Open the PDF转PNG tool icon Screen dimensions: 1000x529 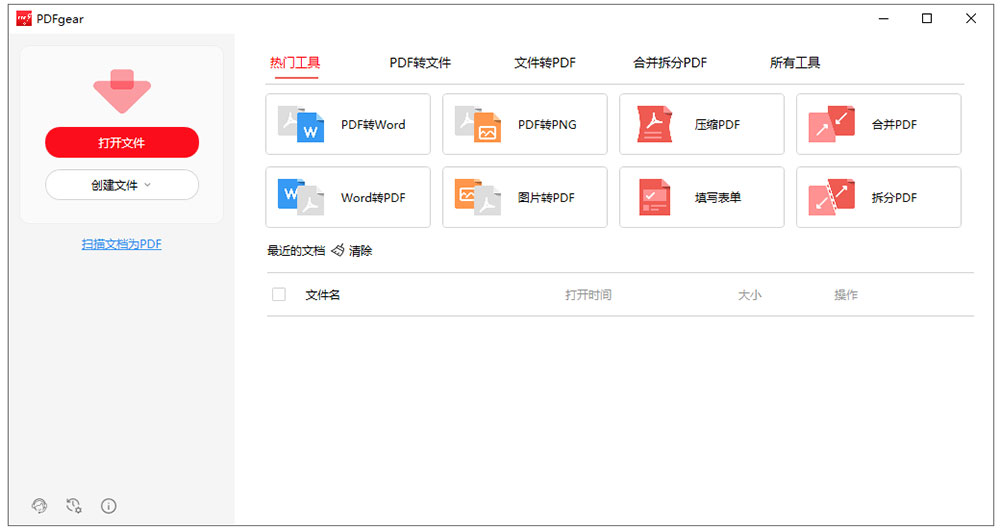pyautogui.click(x=478, y=124)
